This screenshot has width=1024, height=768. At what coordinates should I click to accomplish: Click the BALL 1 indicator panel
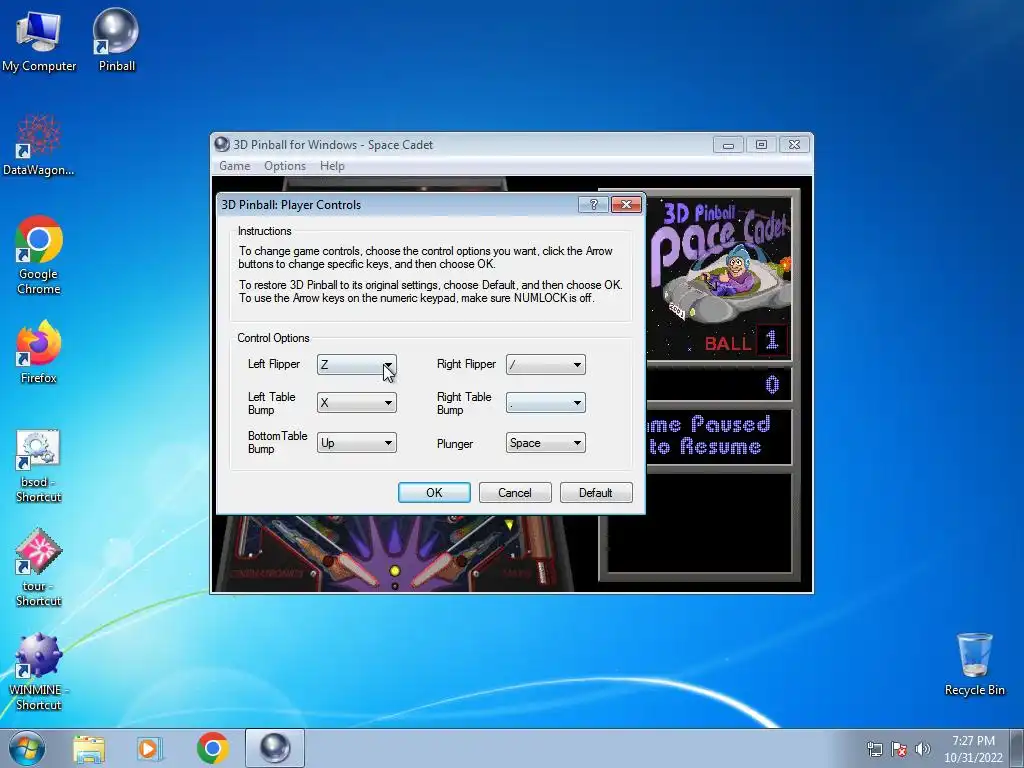(744, 341)
